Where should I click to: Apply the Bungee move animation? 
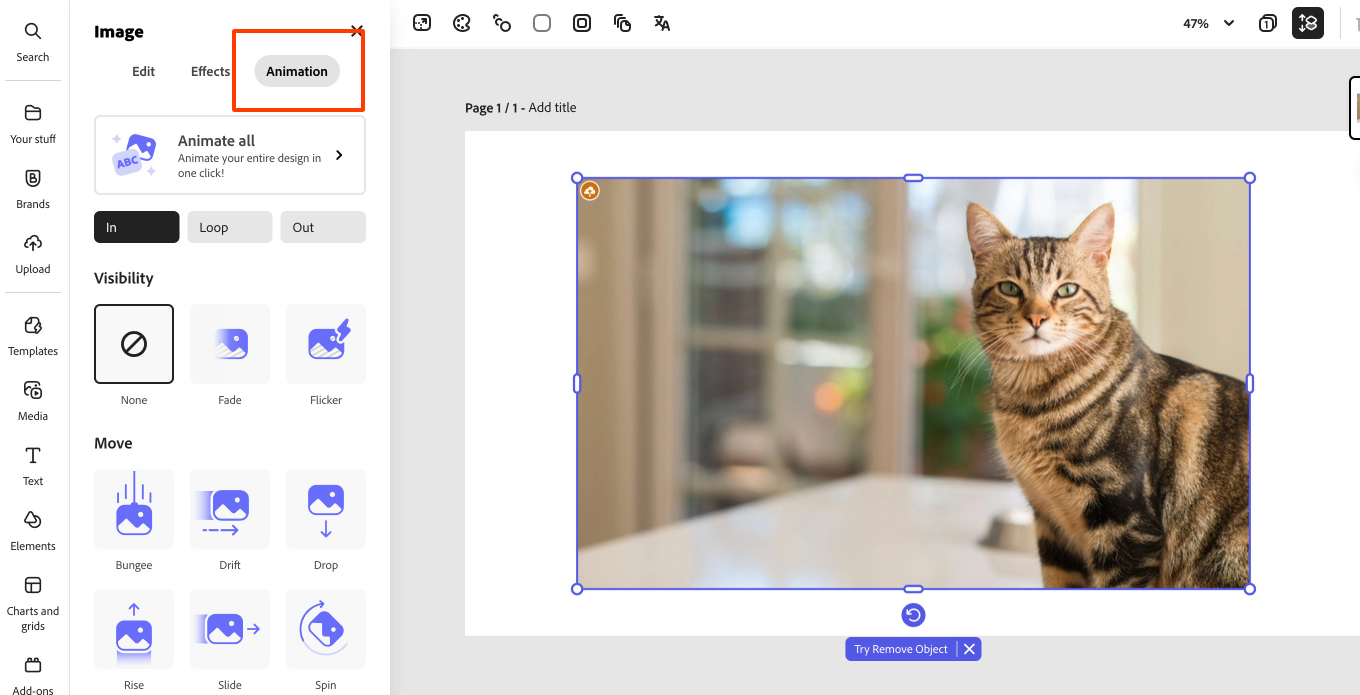[x=134, y=509]
